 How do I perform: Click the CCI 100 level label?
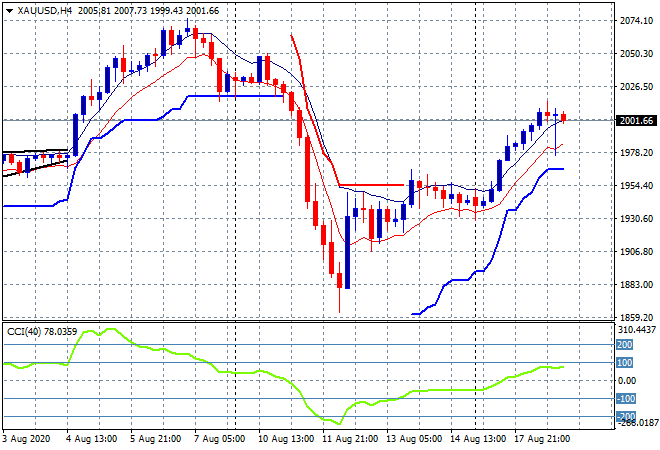(624, 363)
